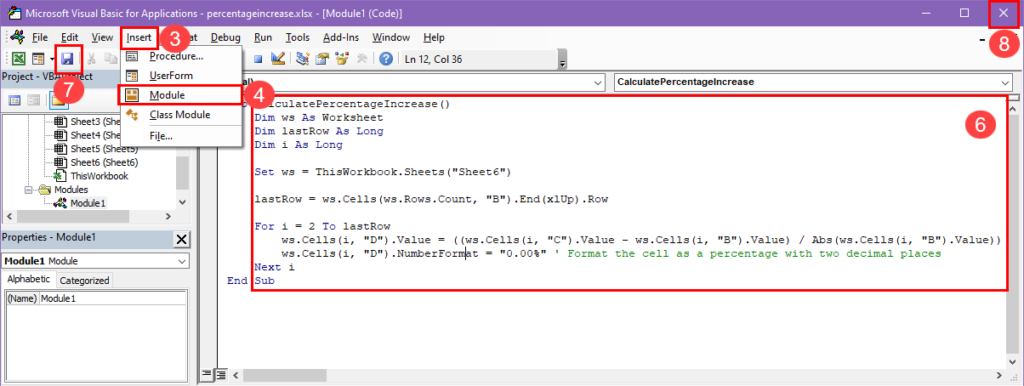
Task: Close the Properties - Module1 pane
Action: point(182,240)
